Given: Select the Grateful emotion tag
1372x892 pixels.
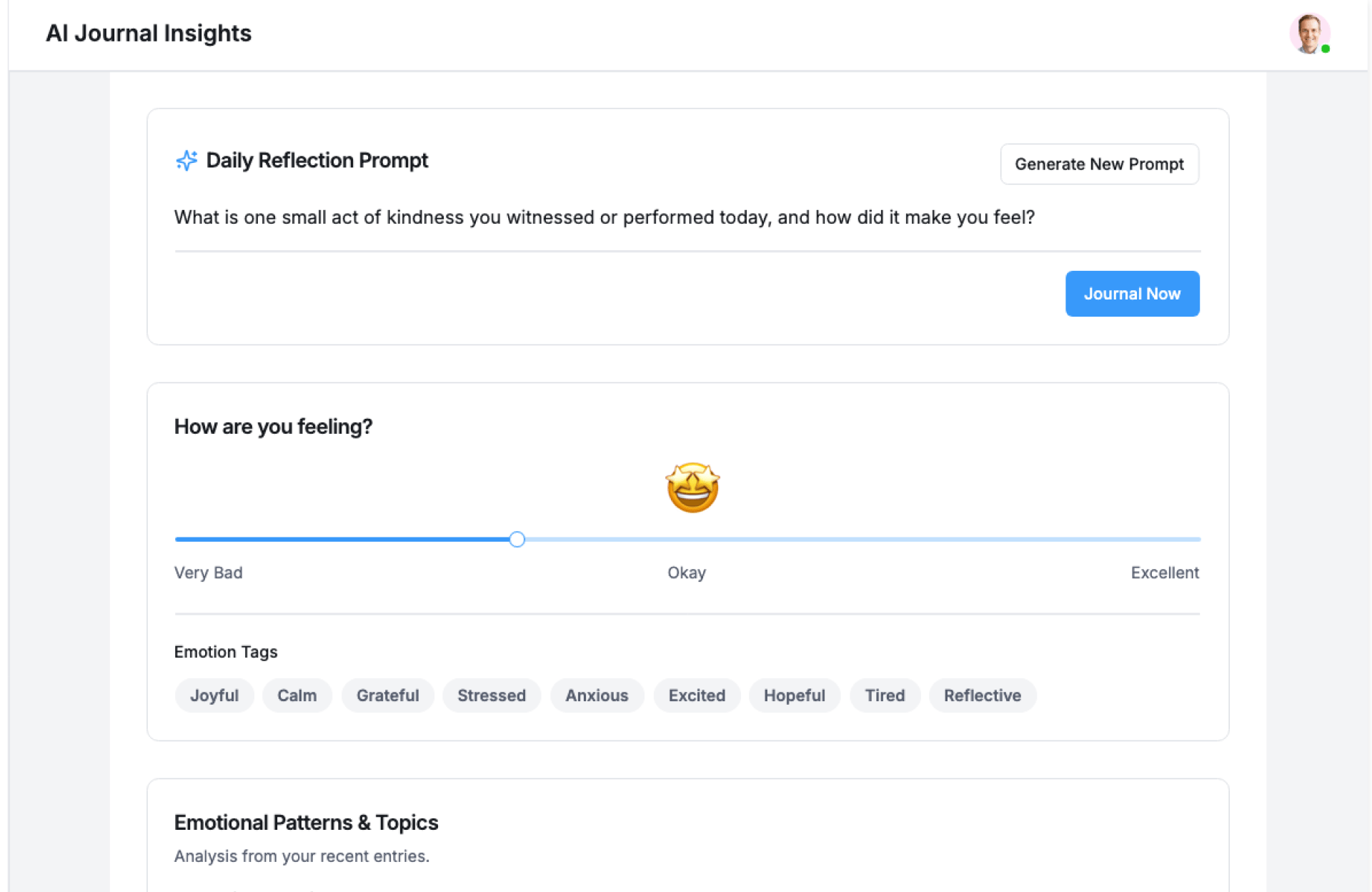Looking at the screenshot, I should (387, 695).
